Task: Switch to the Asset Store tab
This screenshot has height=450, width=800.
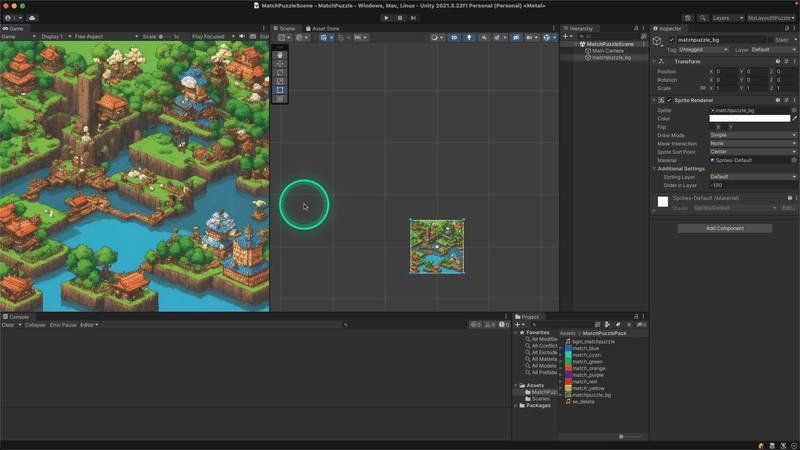Action: pyautogui.click(x=322, y=29)
